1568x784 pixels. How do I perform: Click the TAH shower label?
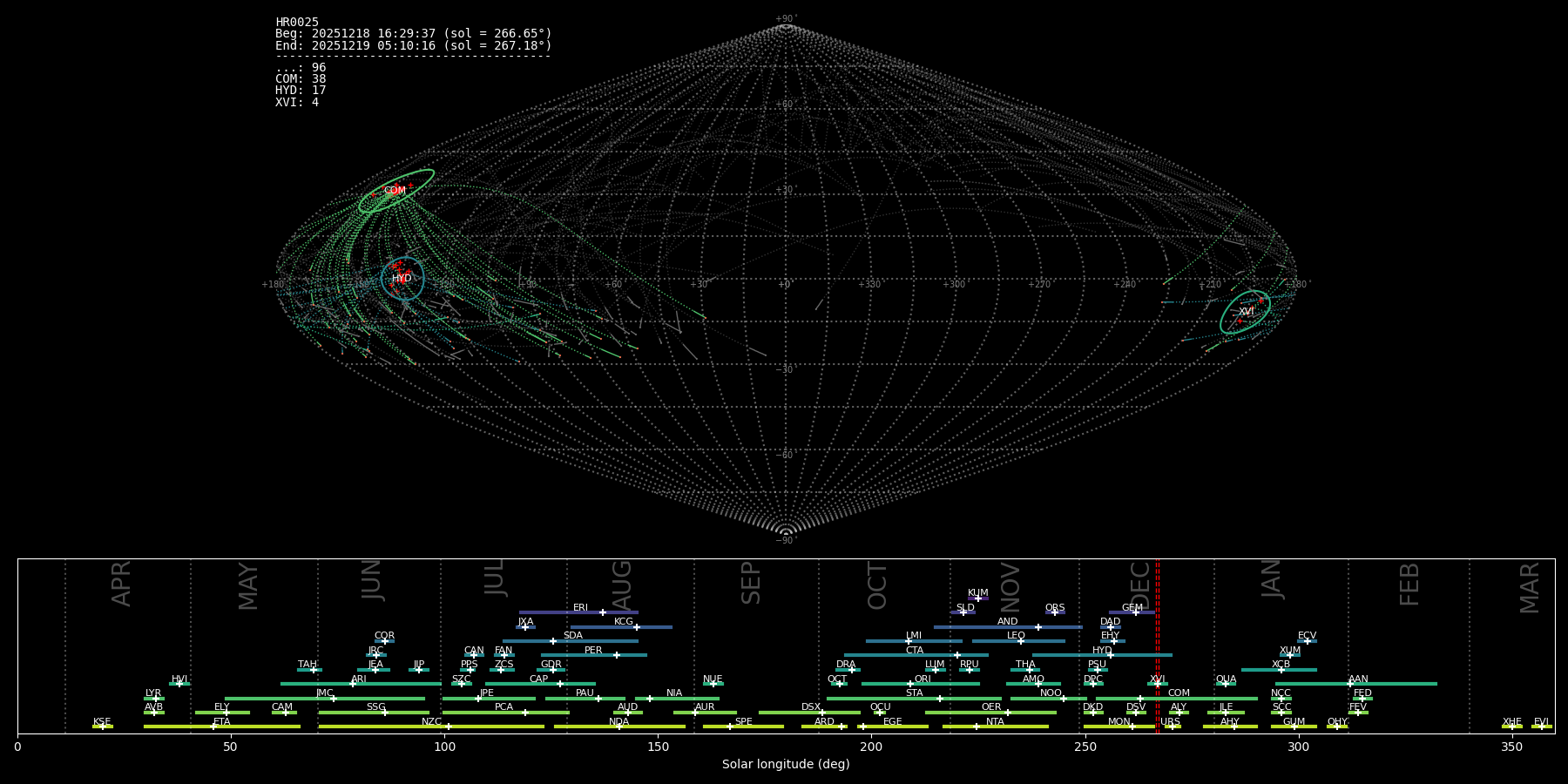pos(308,665)
